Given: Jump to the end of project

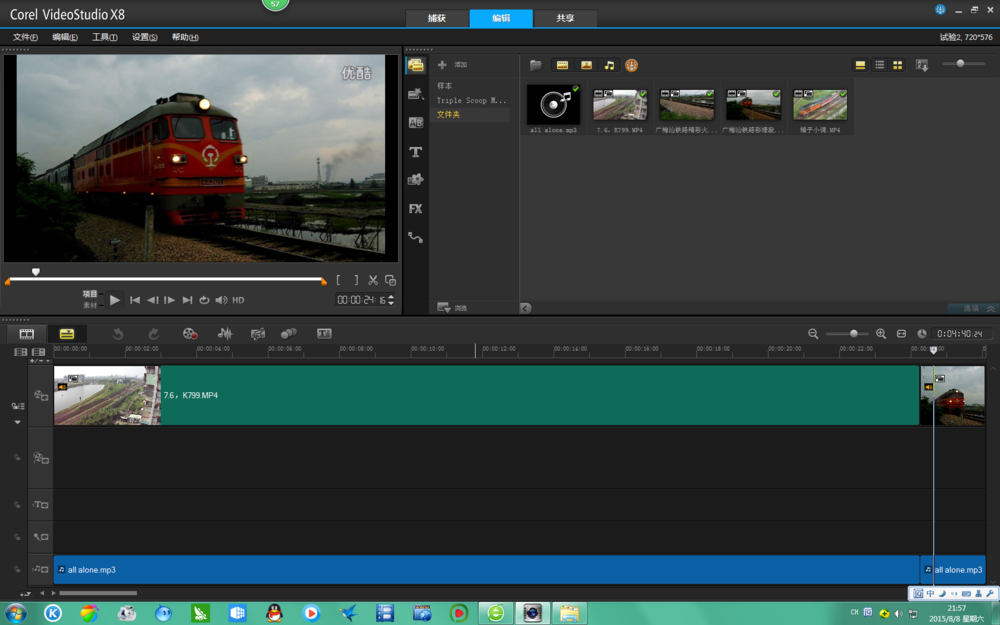Looking at the screenshot, I should [x=188, y=300].
